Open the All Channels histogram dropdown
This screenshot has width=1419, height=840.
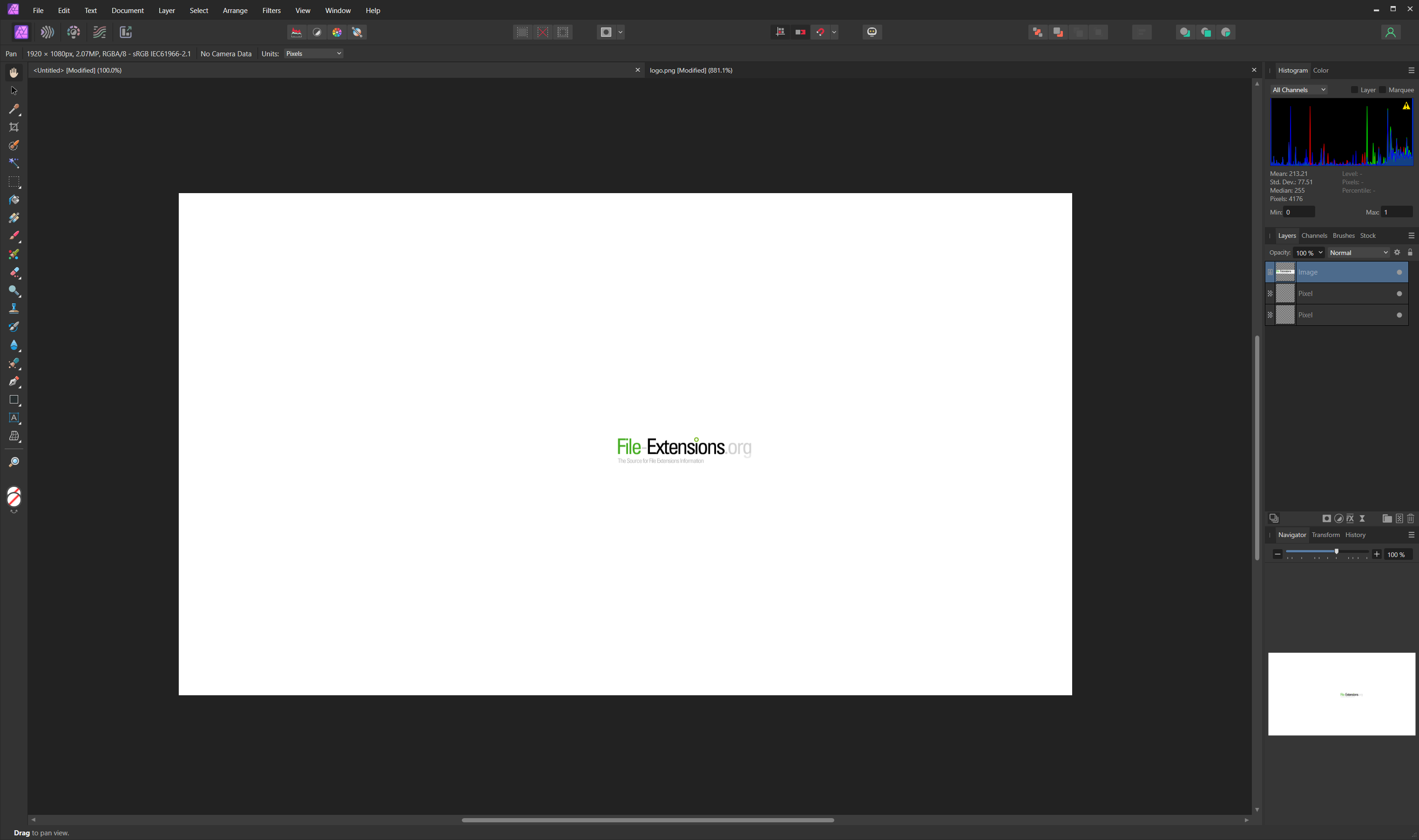click(x=1298, y=90)
